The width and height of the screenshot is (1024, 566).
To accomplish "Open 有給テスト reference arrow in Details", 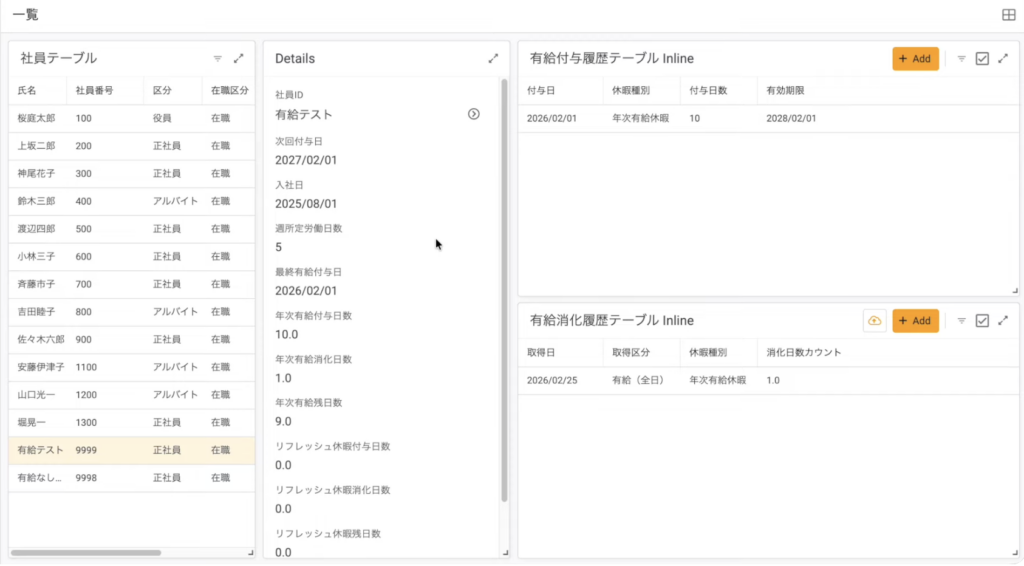I will (x=474, y=114).
